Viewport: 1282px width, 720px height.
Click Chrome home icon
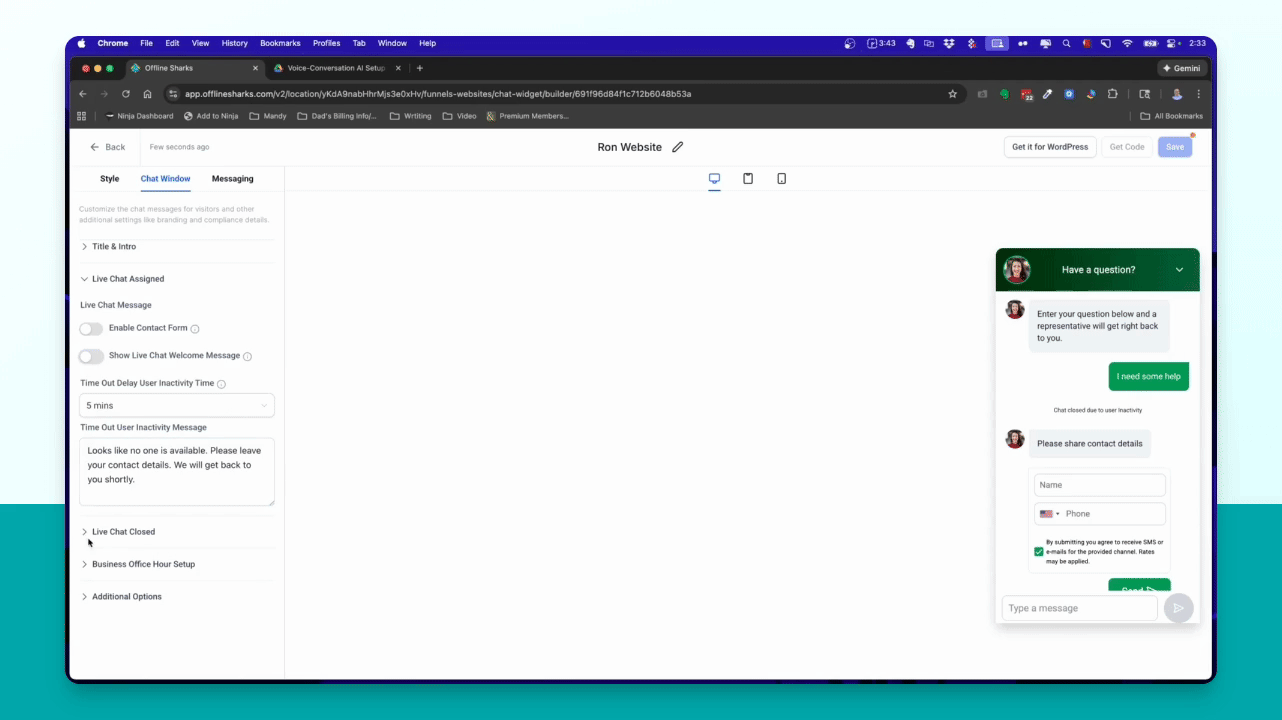point(147,94)
